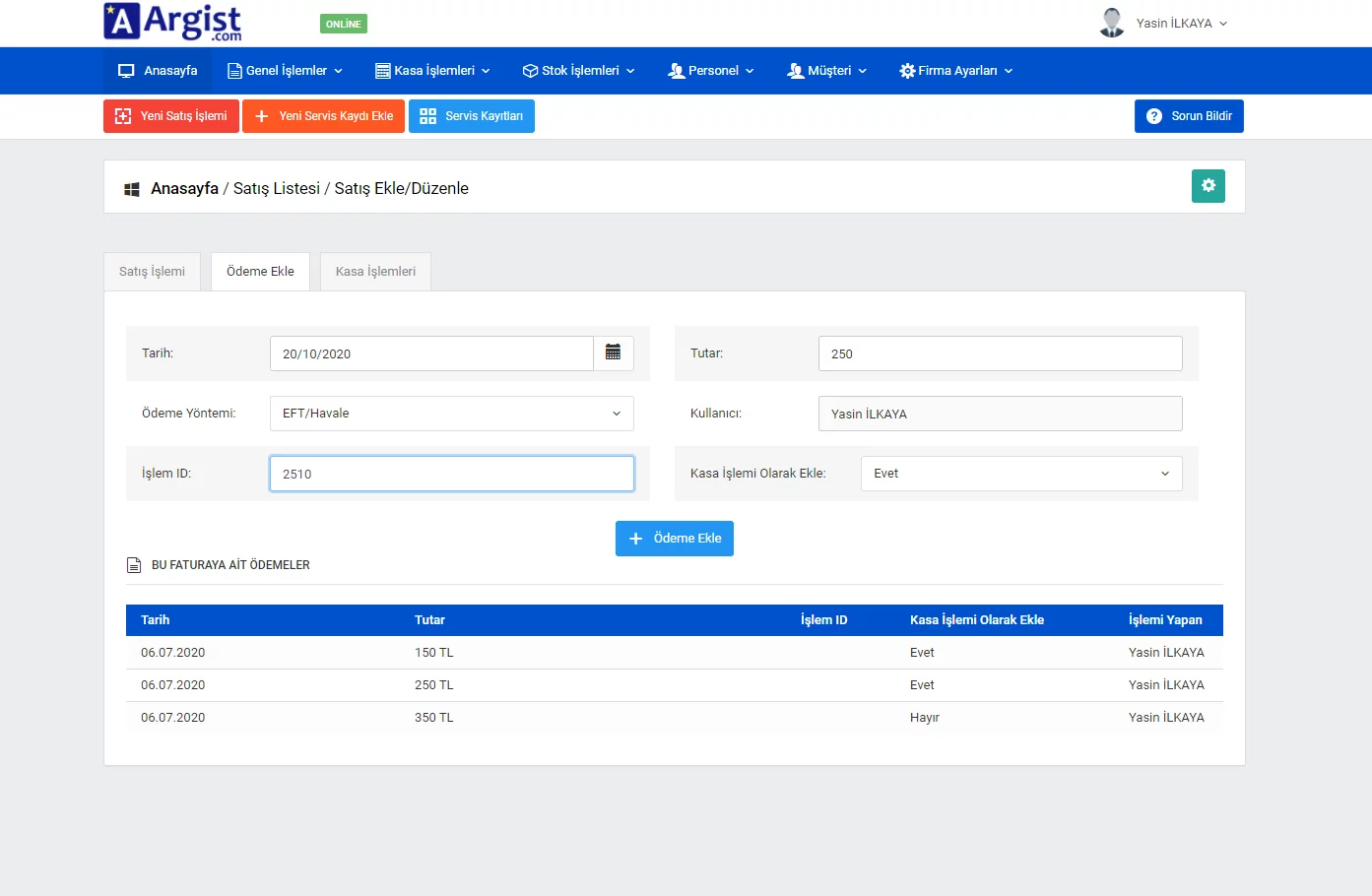Switch to the Satış İşlemi tab

(152, 272)
